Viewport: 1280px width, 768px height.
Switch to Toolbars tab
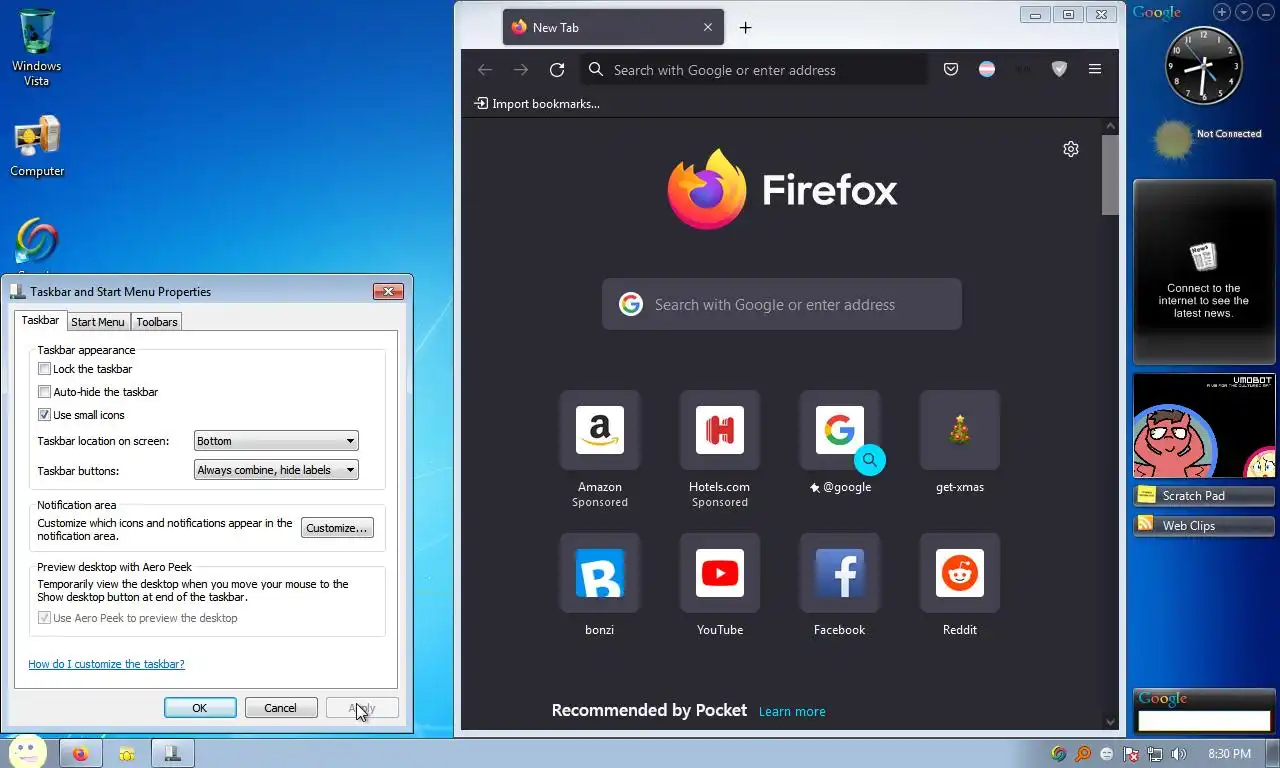coord(157,322)
